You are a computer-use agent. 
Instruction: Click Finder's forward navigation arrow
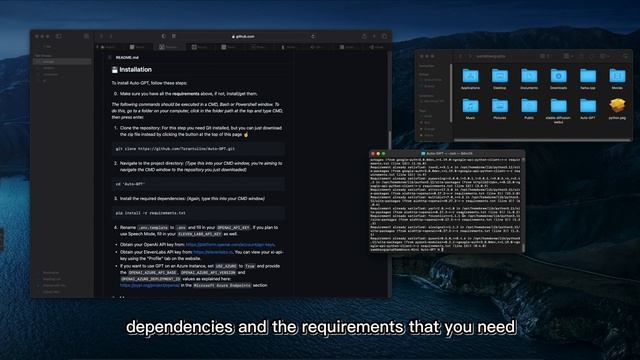[470, 56]
